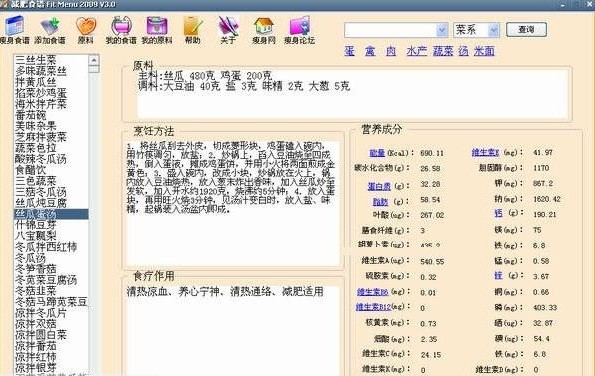Select 冬苋菜豆腐汤 in the recipe list
The width and height of the screenshot is (595, 376).
[51, 280]
